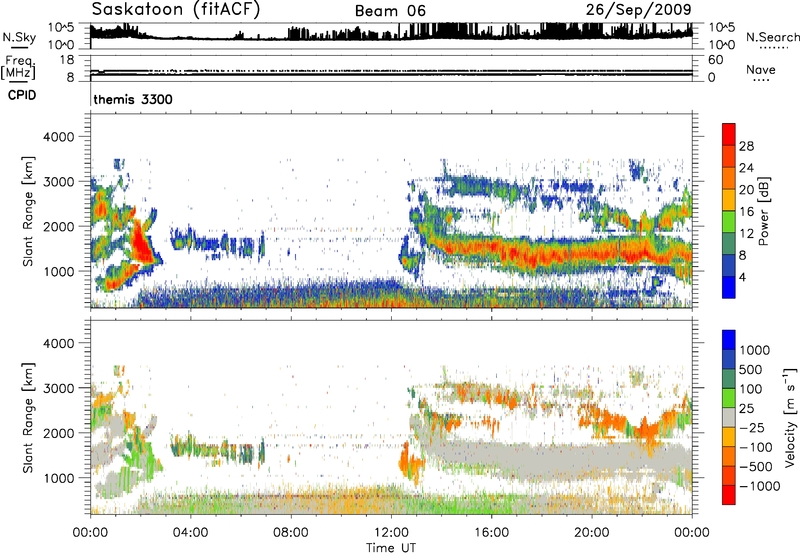Image resolution: width=800 pixels, height=554 pixels.
Task: Click the '-1000' velocity colorbar tick label
Action: [x=759, y=486]
